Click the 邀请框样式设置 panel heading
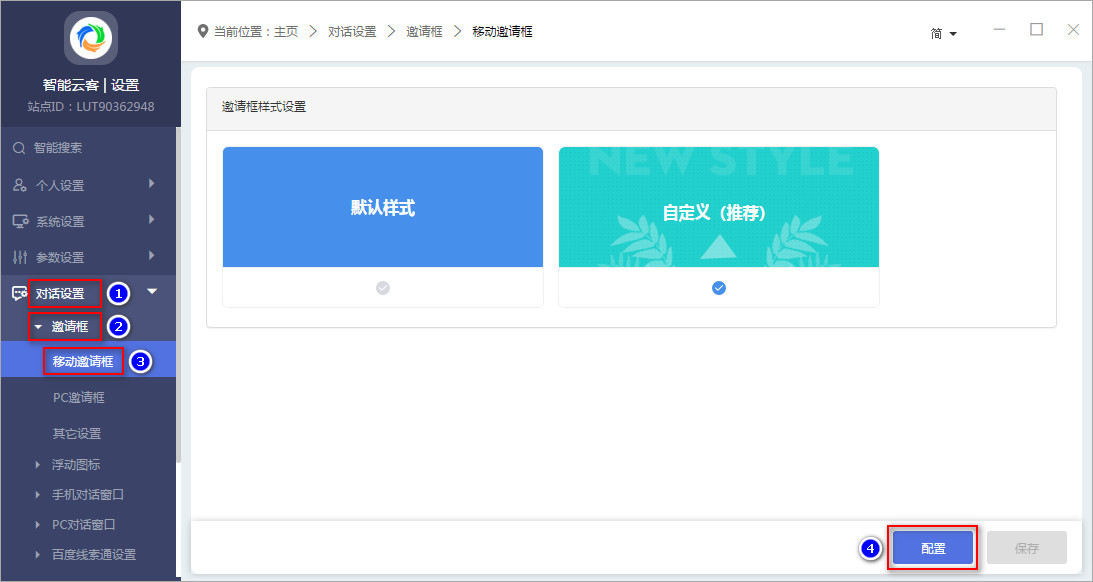The image size is (1093, 582). pos(263,107)
